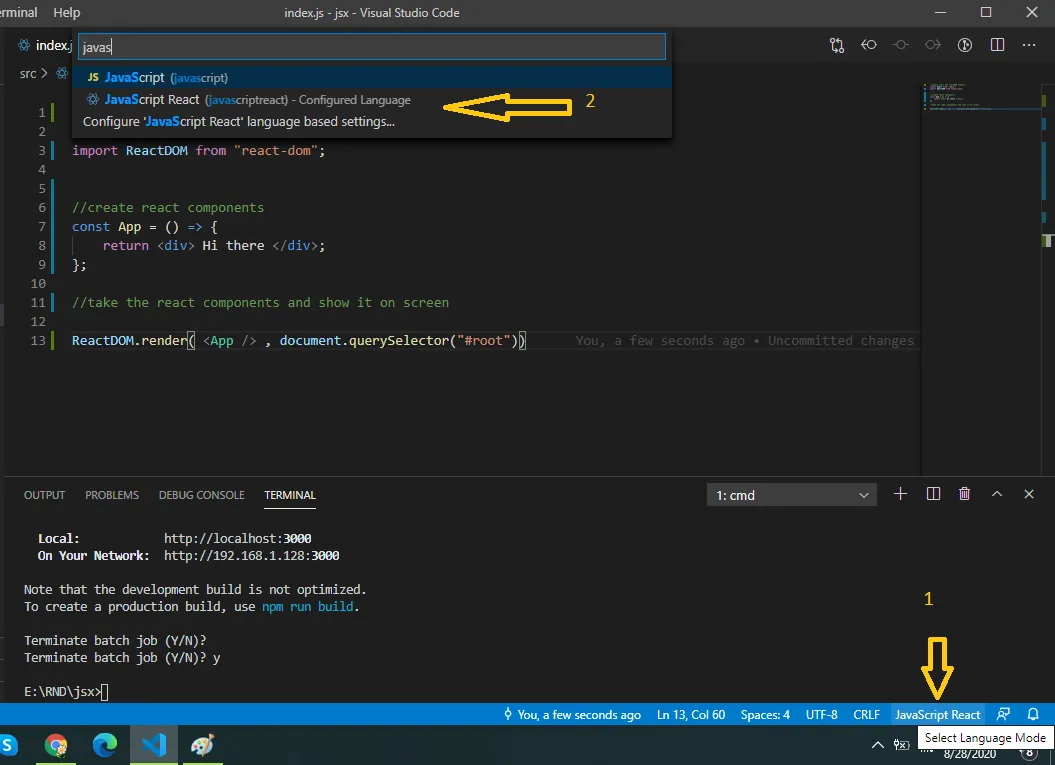Image resolution: width=1055 pixels, height=765 pixels.
Task: Click the src breadcrumb segment
Action: tap(28, 73)
